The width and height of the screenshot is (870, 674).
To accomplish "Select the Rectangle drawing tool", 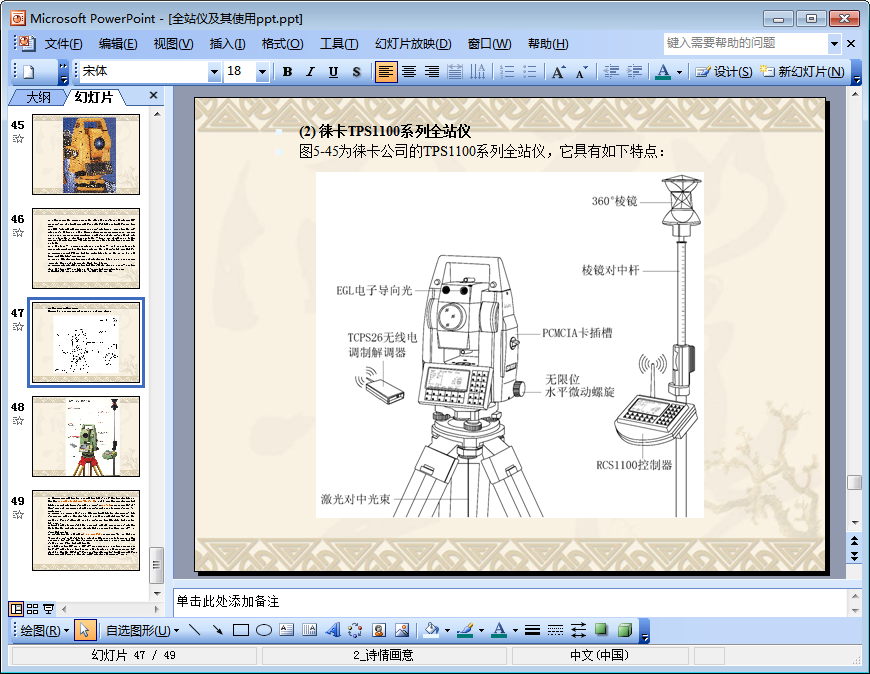I will click(241, 630).
